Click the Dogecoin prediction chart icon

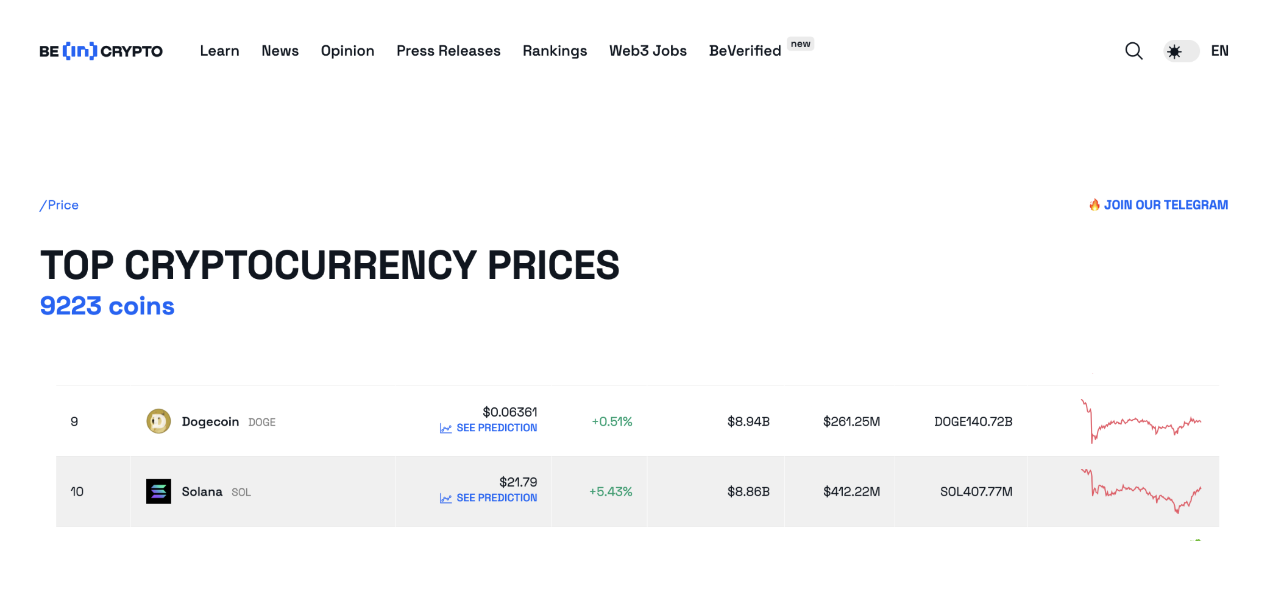(446, 429)
